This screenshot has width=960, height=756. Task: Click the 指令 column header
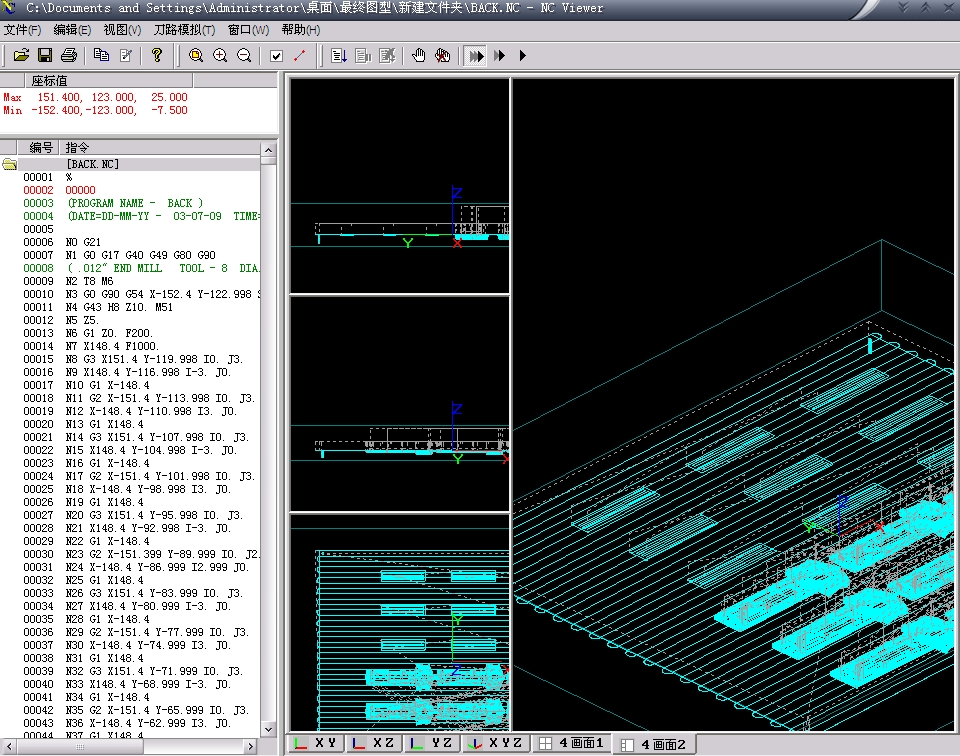(78, 147)
